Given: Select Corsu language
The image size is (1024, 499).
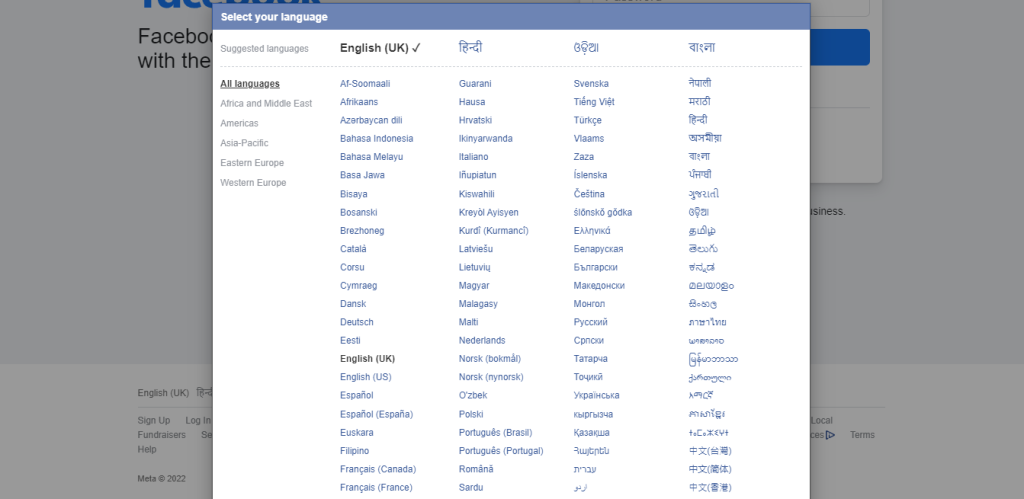Looking at the screenshot, I should click(x=353, y=267).
